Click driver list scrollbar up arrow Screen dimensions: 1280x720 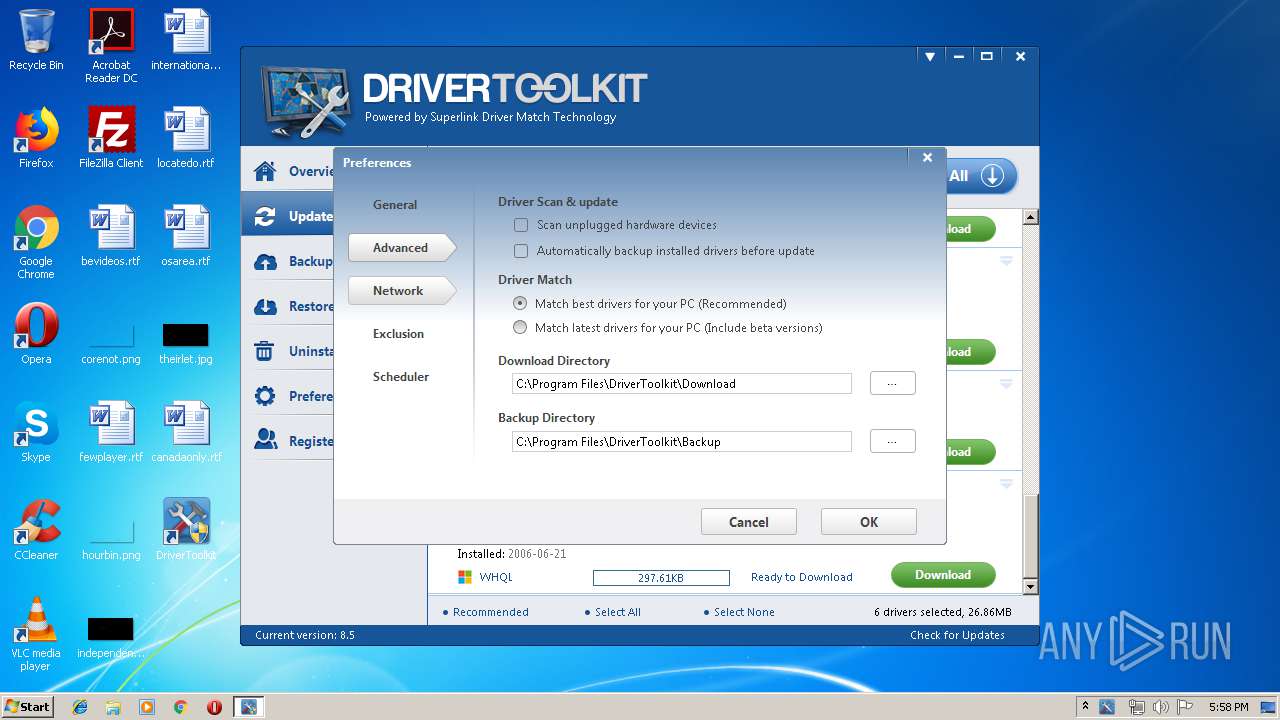(x=1031, y=217)
